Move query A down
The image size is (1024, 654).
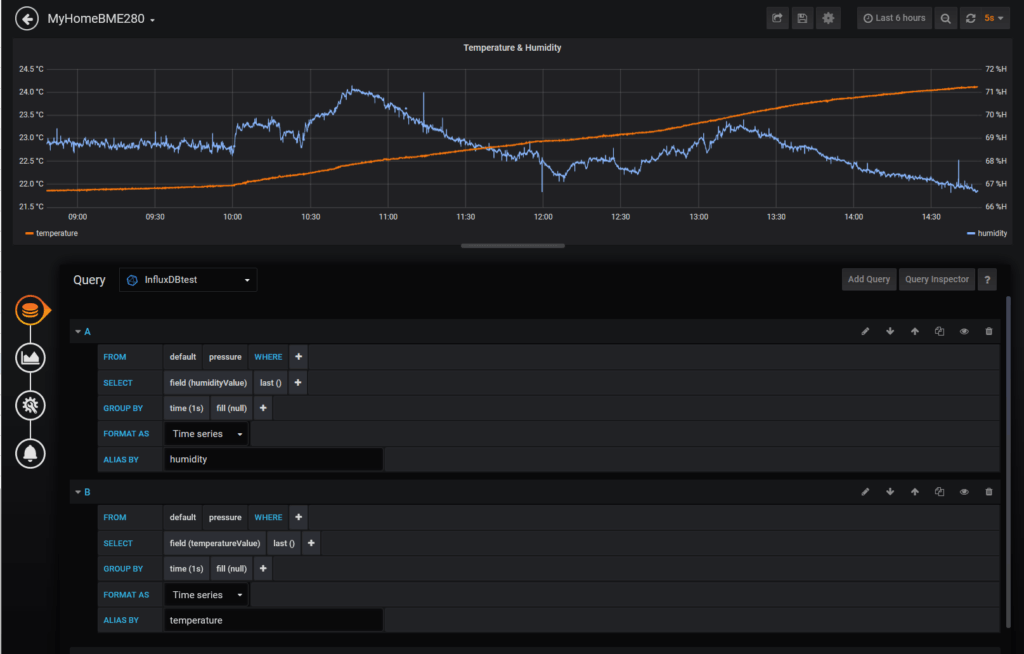890,331
